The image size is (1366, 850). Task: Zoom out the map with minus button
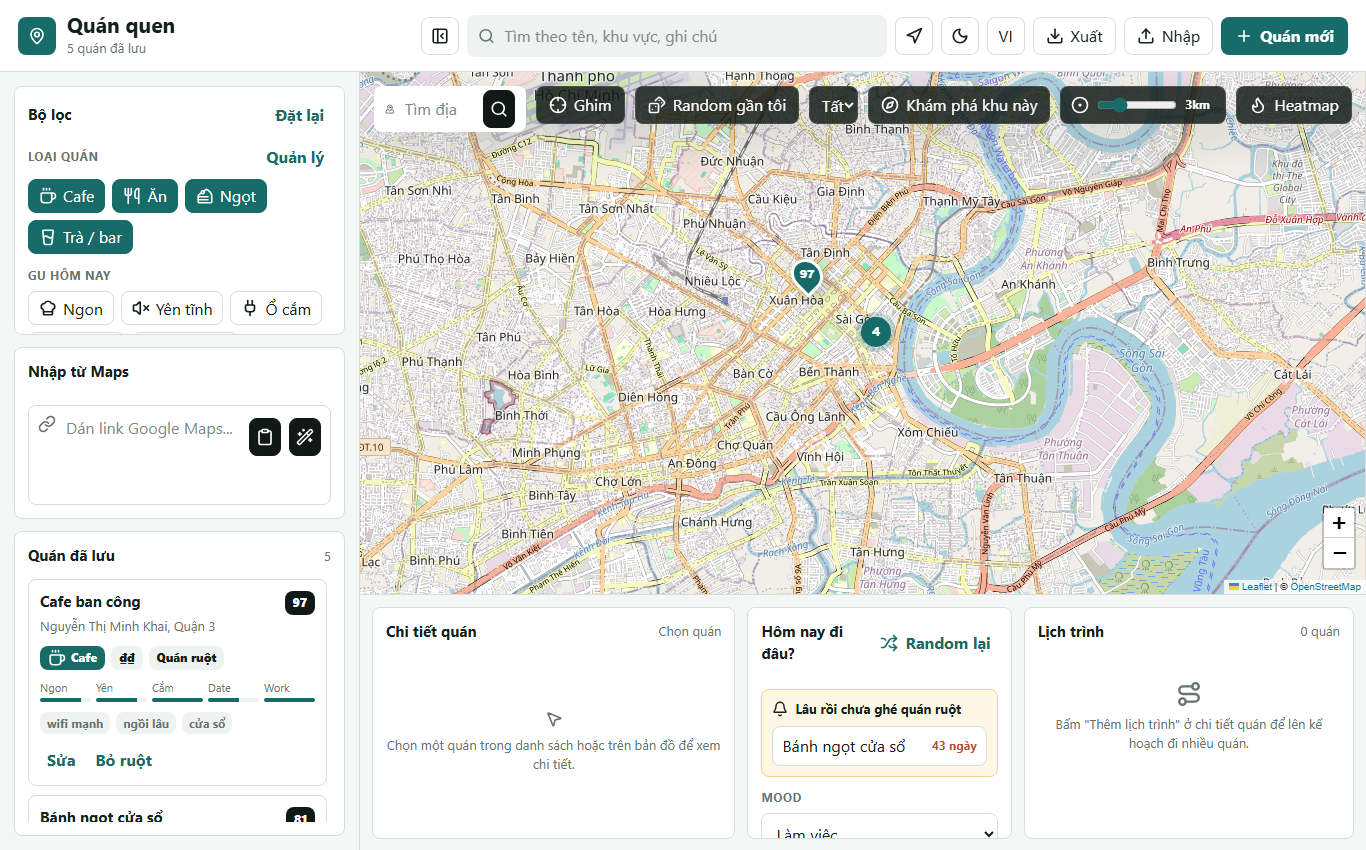click(1339, 553)
